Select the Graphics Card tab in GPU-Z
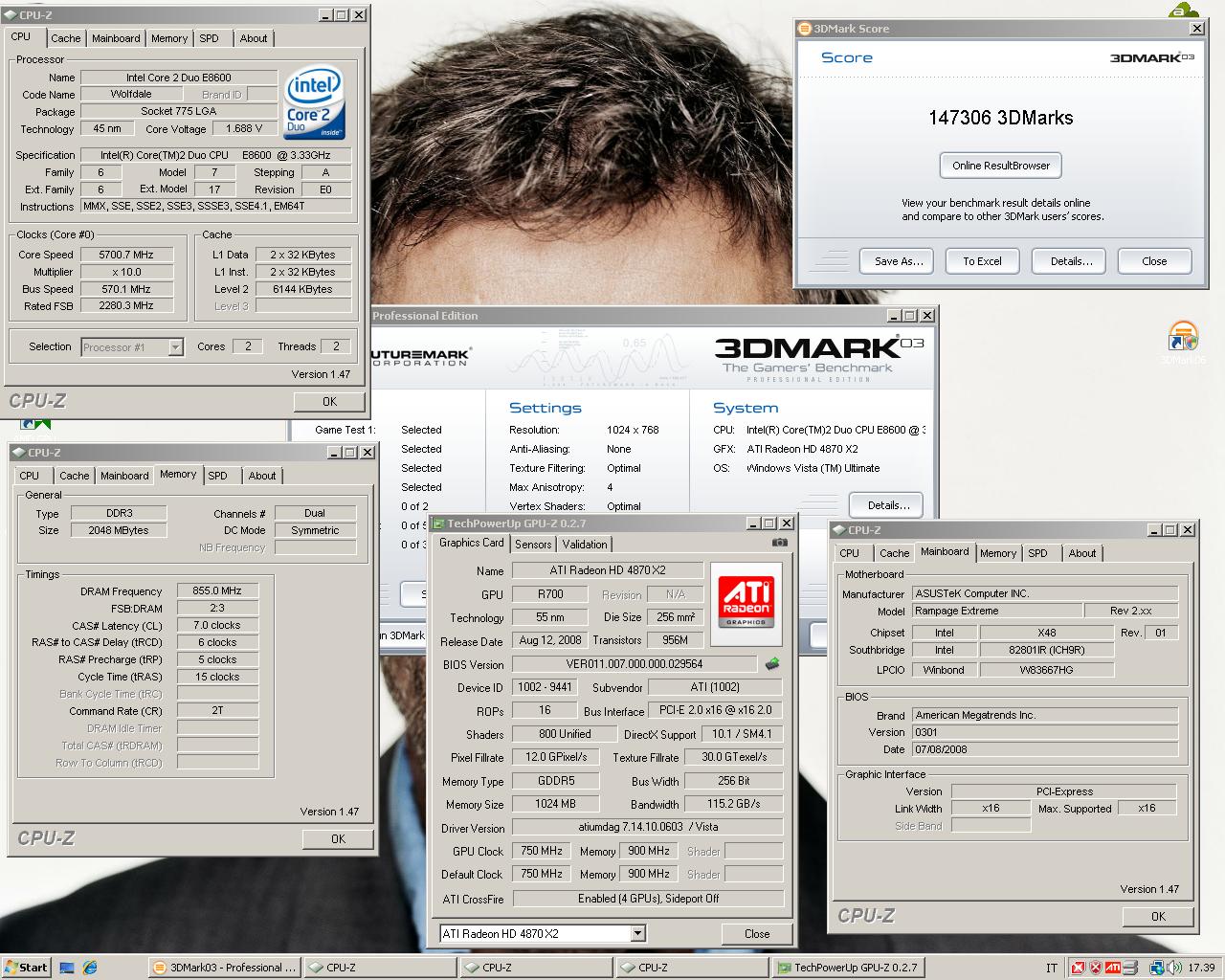 click(471, 543)
